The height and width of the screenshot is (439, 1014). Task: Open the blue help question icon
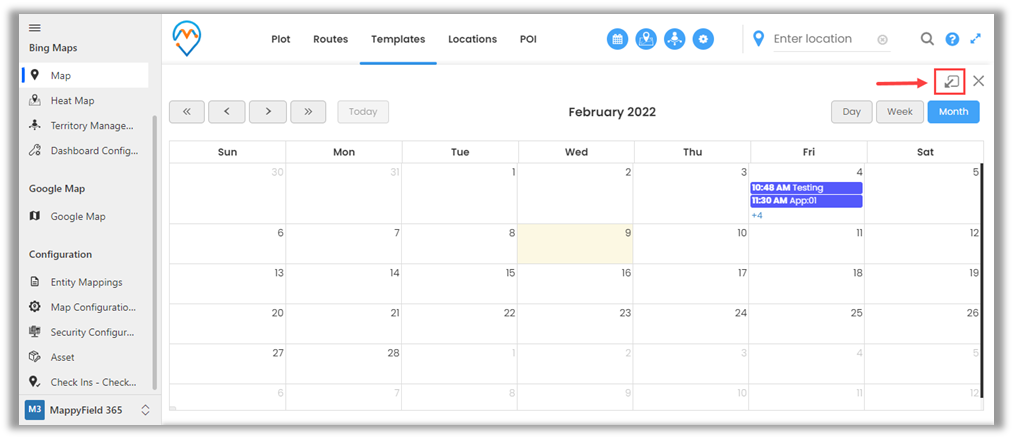952,39
